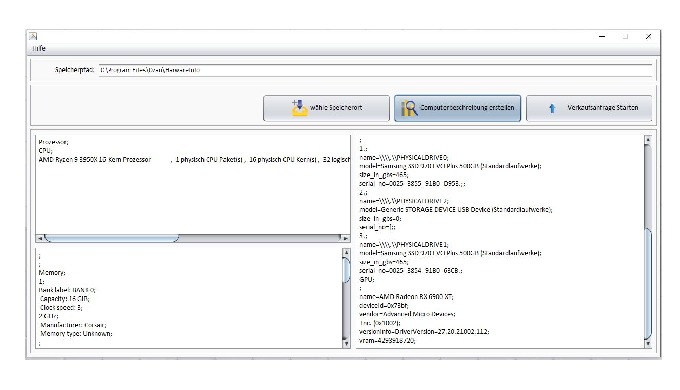Click the blue upload arrow icon
The image size is (680, 390).
pos(552,108)
